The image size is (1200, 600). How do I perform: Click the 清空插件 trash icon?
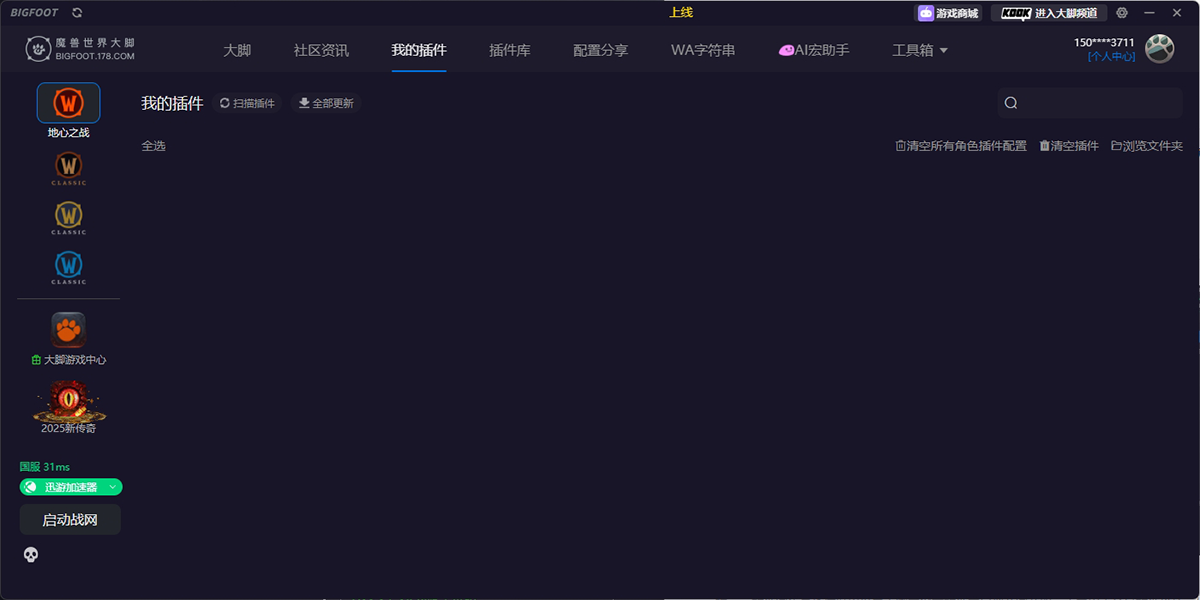[1068, 145]
